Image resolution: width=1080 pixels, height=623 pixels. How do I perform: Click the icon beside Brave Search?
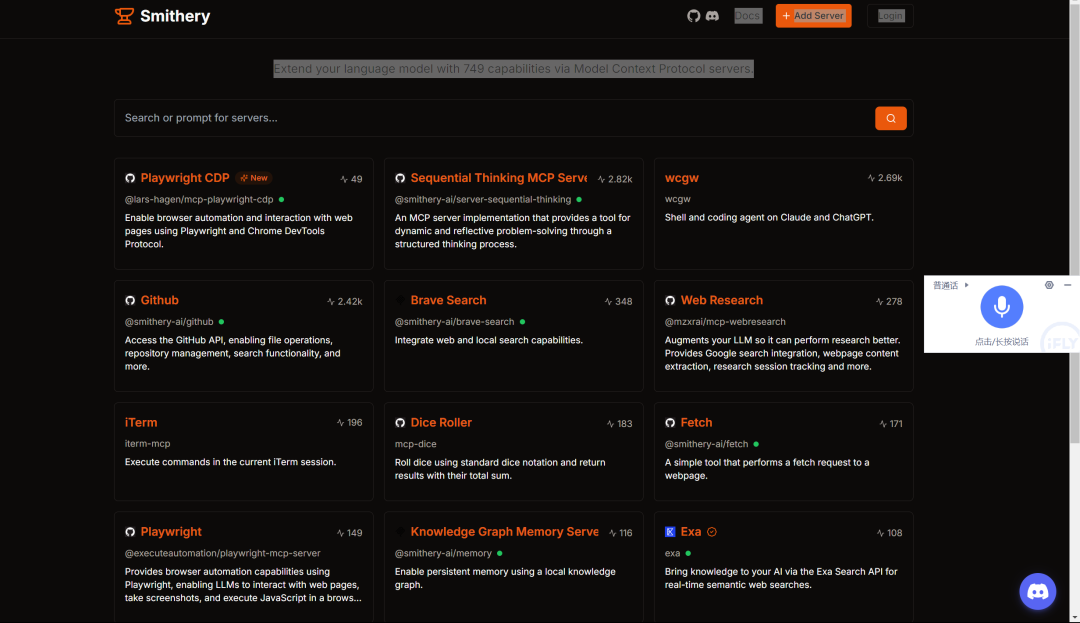pos(400,301)
